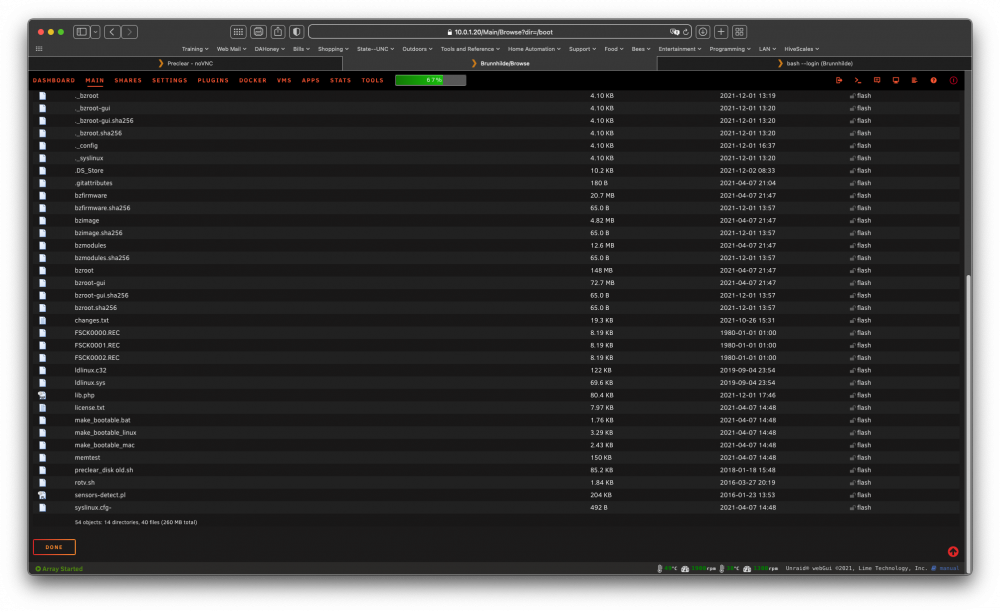Open Safari start page grid icon
Viewport: 1000px width, 612px height.
coord(238,32)
